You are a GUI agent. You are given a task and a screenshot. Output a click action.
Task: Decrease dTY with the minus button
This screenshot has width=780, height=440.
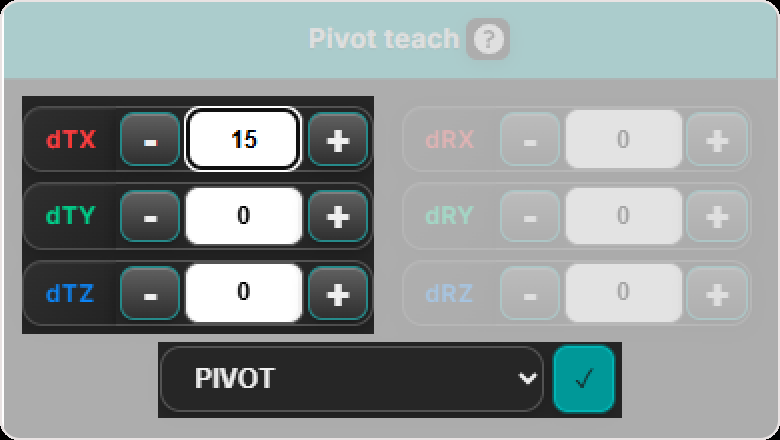tap(150, 216)
